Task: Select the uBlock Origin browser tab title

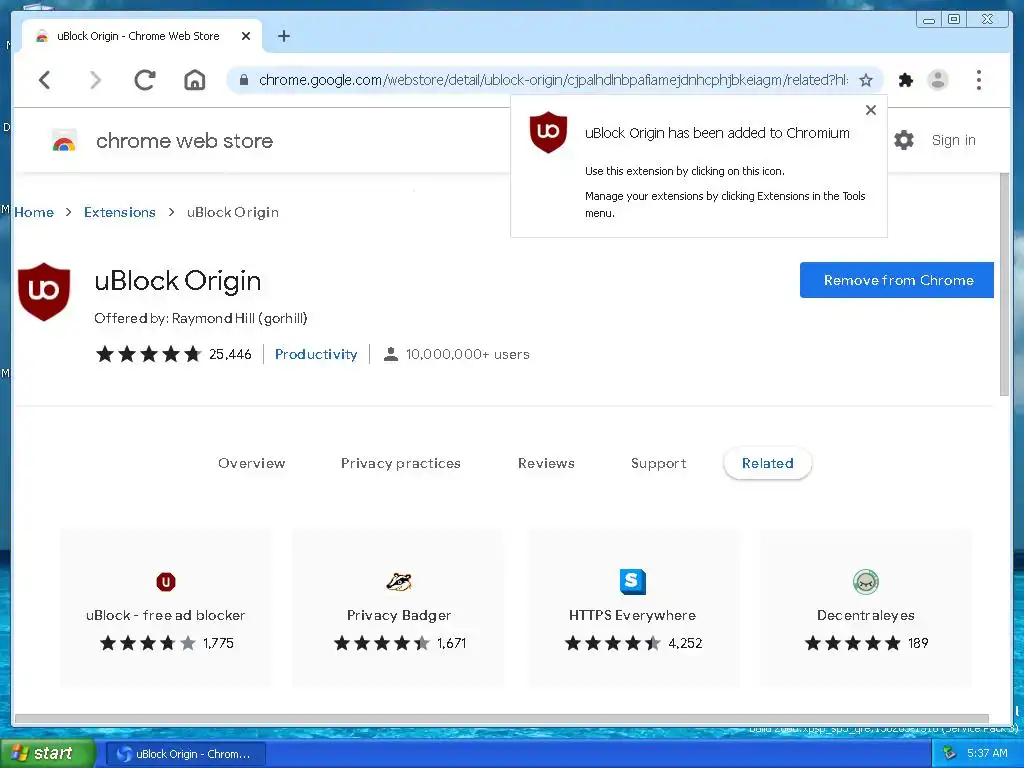Action: [x=138, y=37]
